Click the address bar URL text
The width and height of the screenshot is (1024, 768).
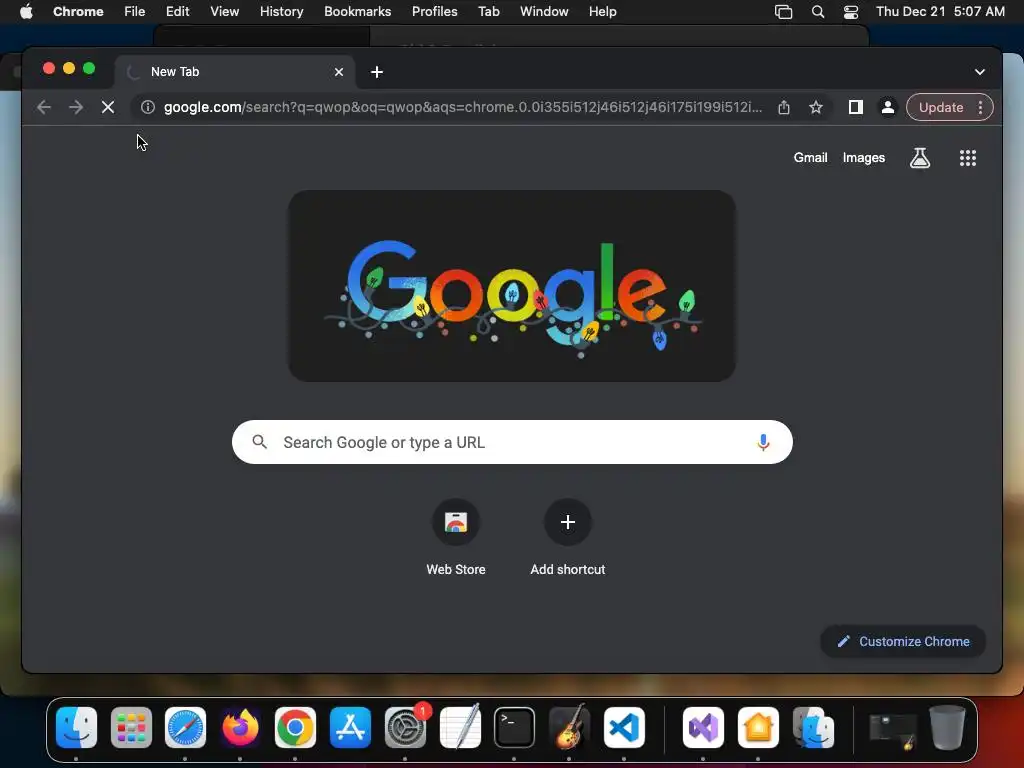click(463, 107)
